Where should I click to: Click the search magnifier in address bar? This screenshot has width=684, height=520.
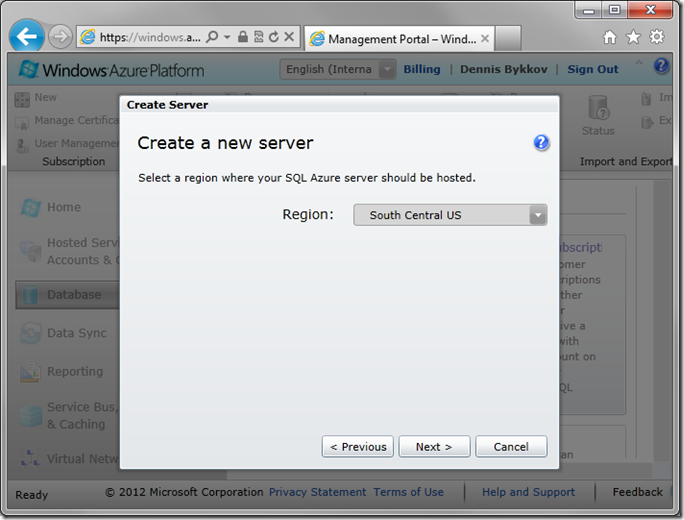[212, 37]
